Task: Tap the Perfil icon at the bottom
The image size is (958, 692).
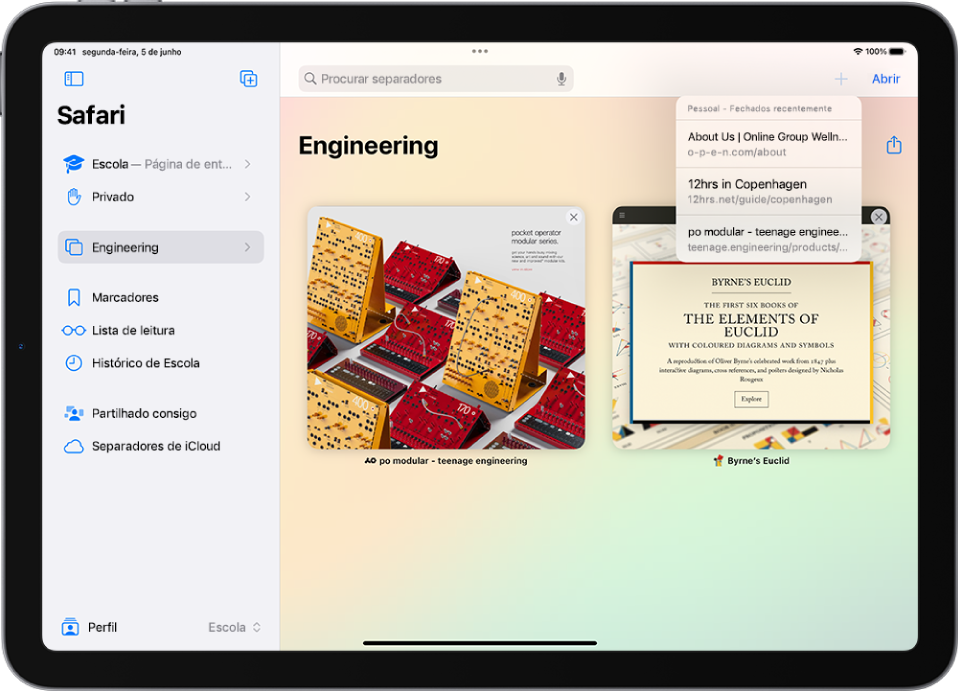Action: point(69,627)
